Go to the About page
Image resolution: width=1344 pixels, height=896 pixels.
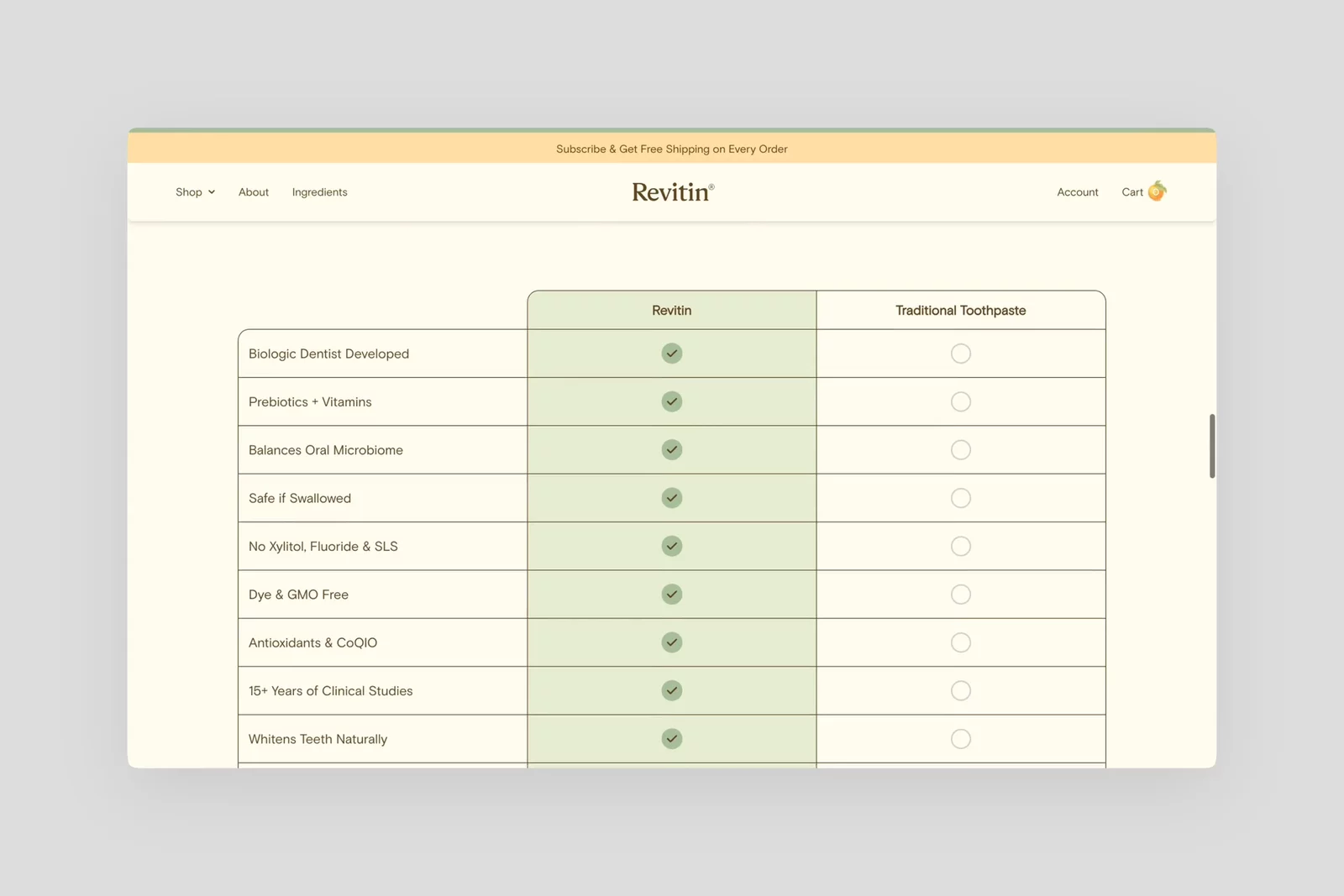(x=254, y=192)
